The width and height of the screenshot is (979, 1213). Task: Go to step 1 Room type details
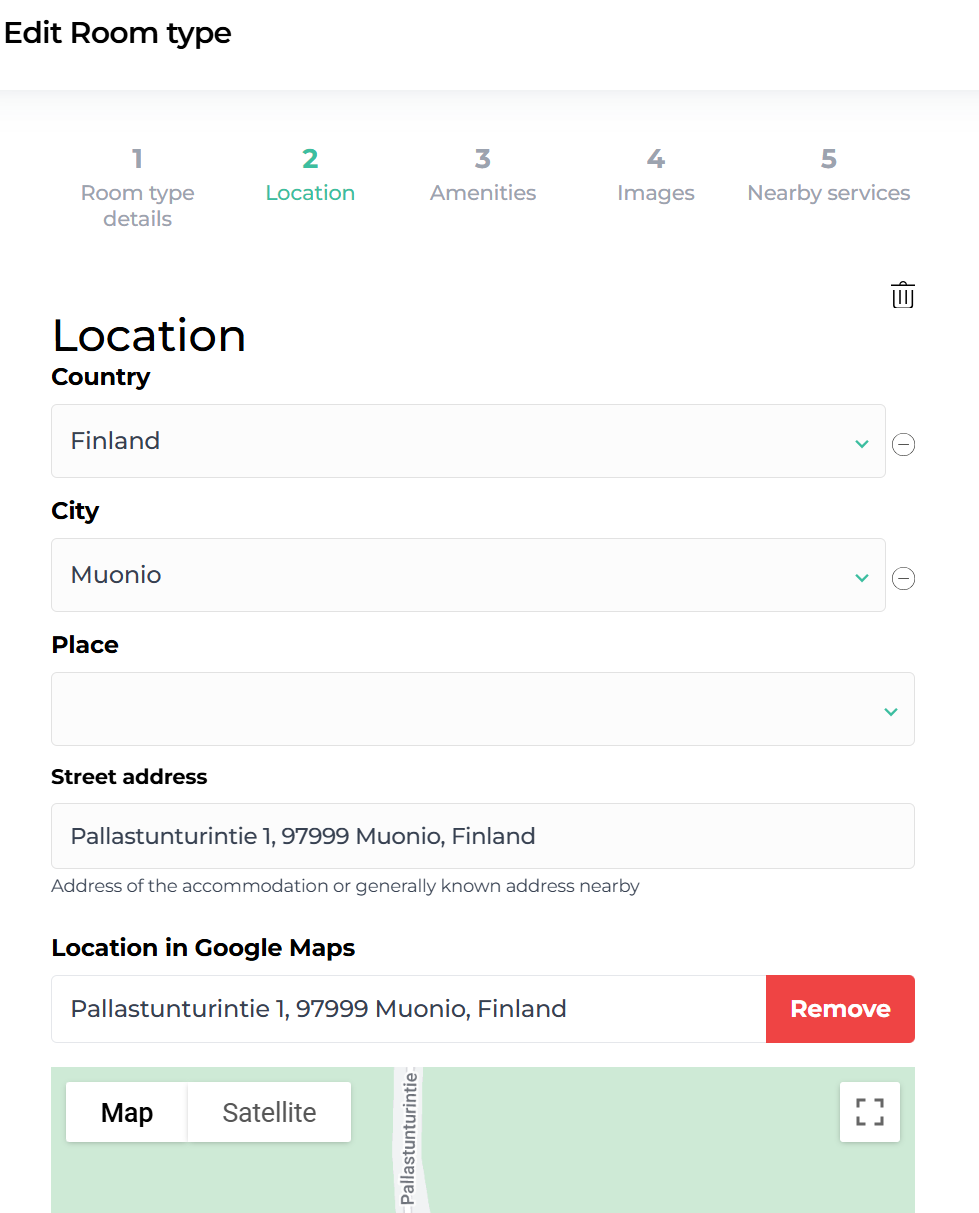[138, 188]
